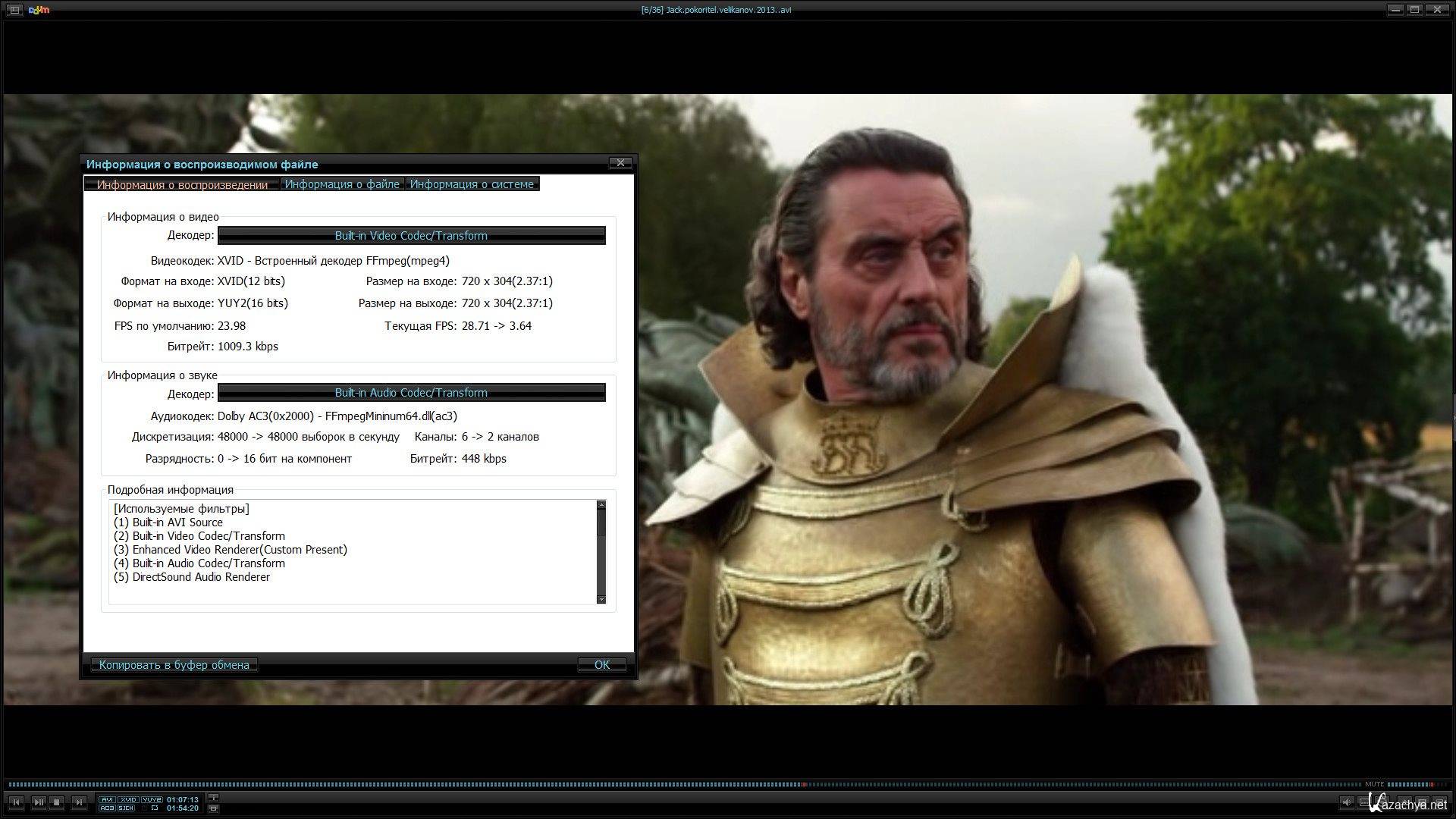Switch to Информация о системе tab
This screenshot has height=819, width=1456.
pyautogui.click(x=472, y=184)
